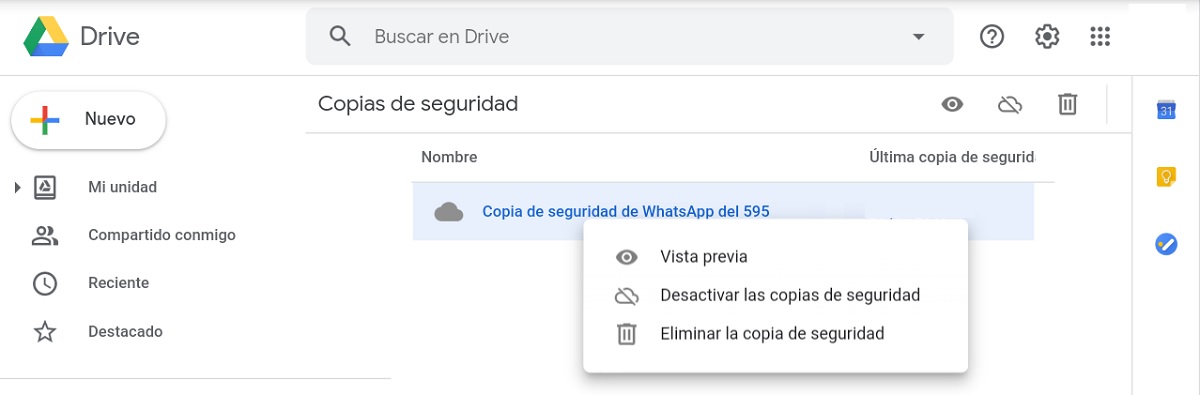Image resolution: width=1200 pixels, height=395 pixels.
Task: Click the trash icon in the toolbar
Action: pos(1068,104)
